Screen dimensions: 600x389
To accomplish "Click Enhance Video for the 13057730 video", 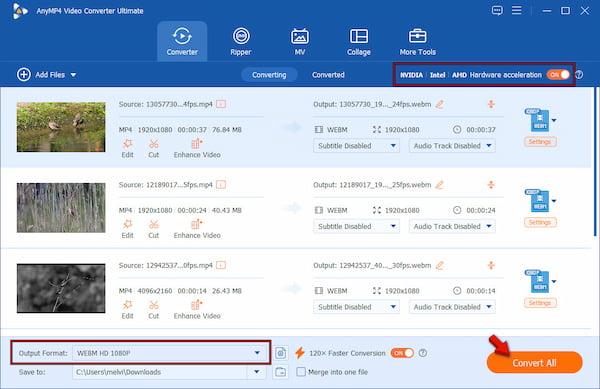I will [197, 148].
